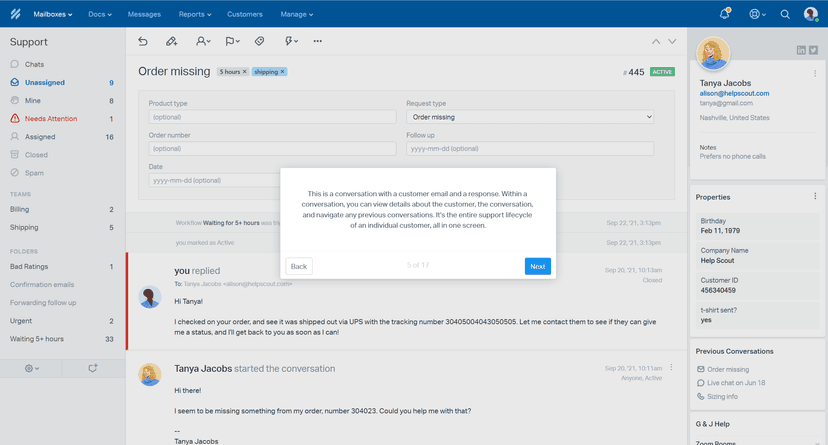Click the tag icon in conversation toolbar

(259, 41)
